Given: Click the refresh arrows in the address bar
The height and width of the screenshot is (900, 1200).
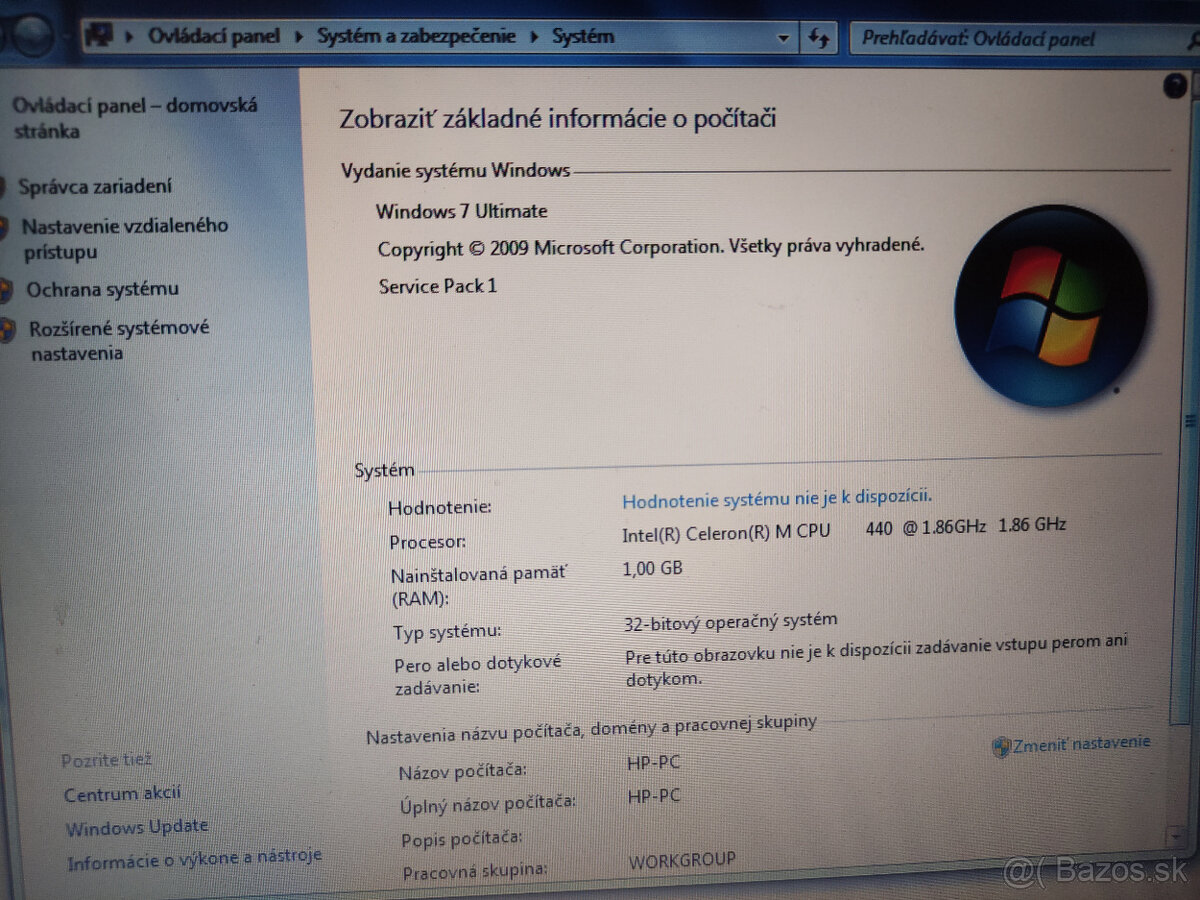Looking at the screenshot, I should tap(820, 36).
